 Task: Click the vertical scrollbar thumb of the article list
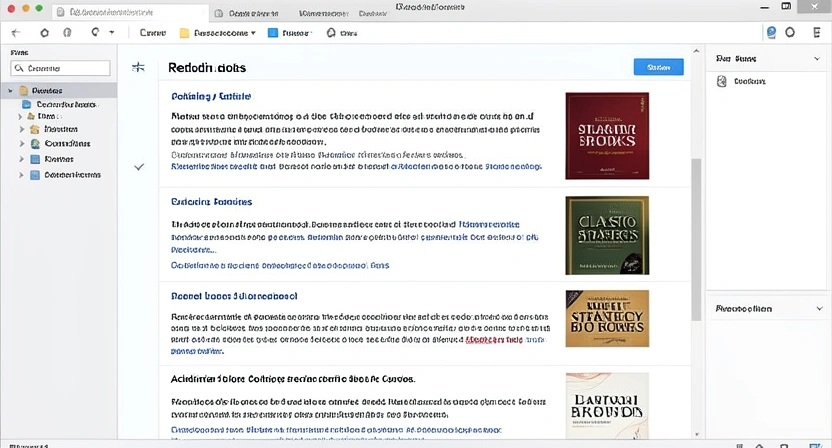(x=696, y=239)
